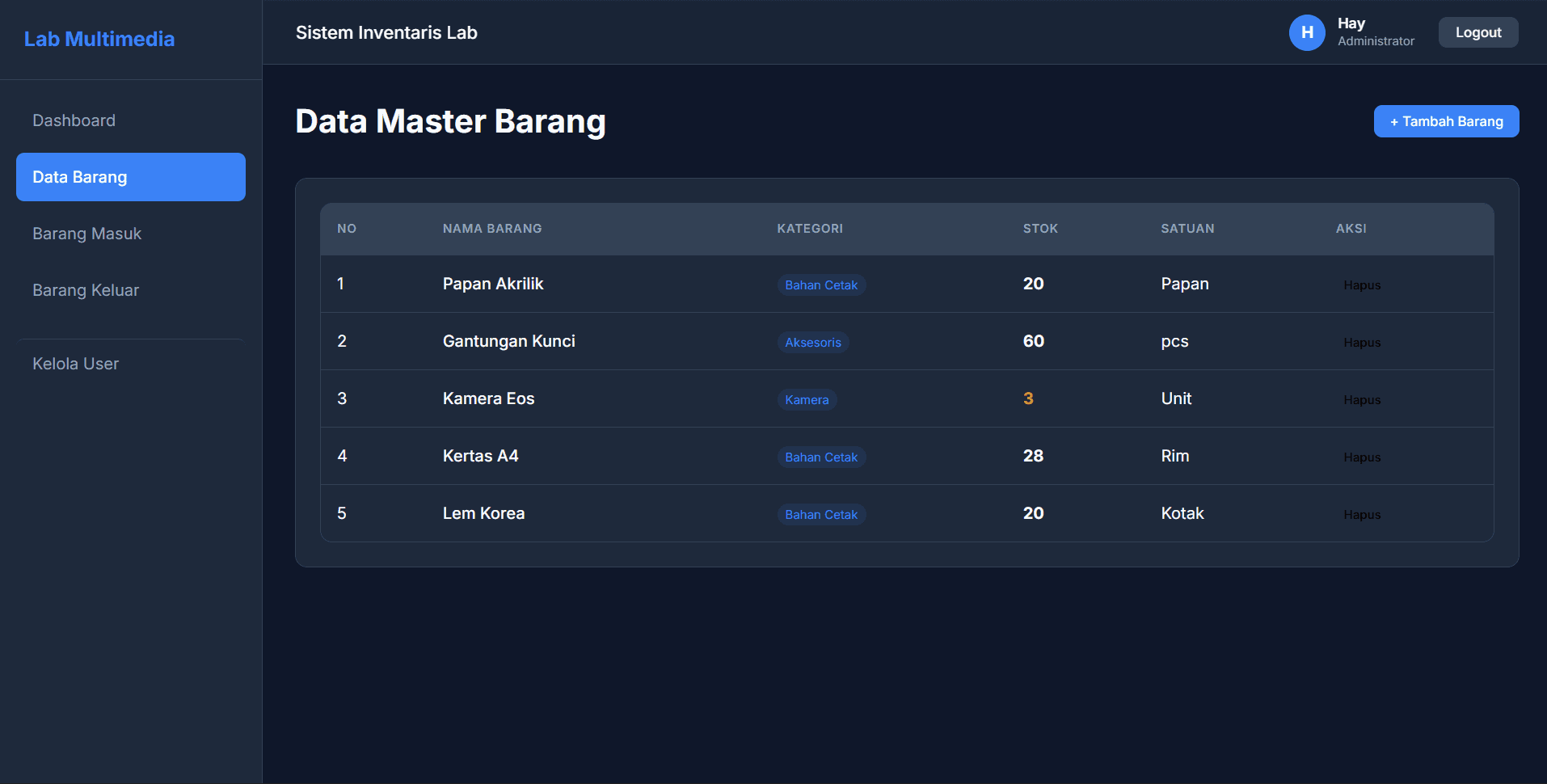Open the Dashboard menu item

point(131,120)
